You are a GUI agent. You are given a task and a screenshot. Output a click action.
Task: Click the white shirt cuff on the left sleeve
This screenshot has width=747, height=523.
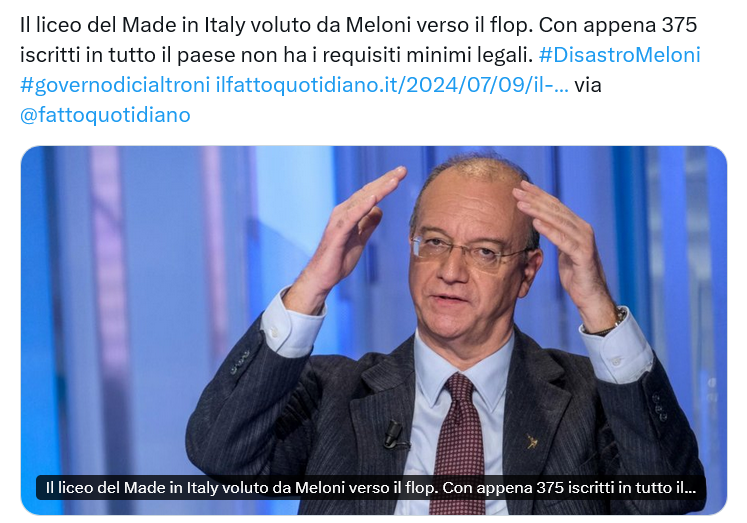[291, 322]
